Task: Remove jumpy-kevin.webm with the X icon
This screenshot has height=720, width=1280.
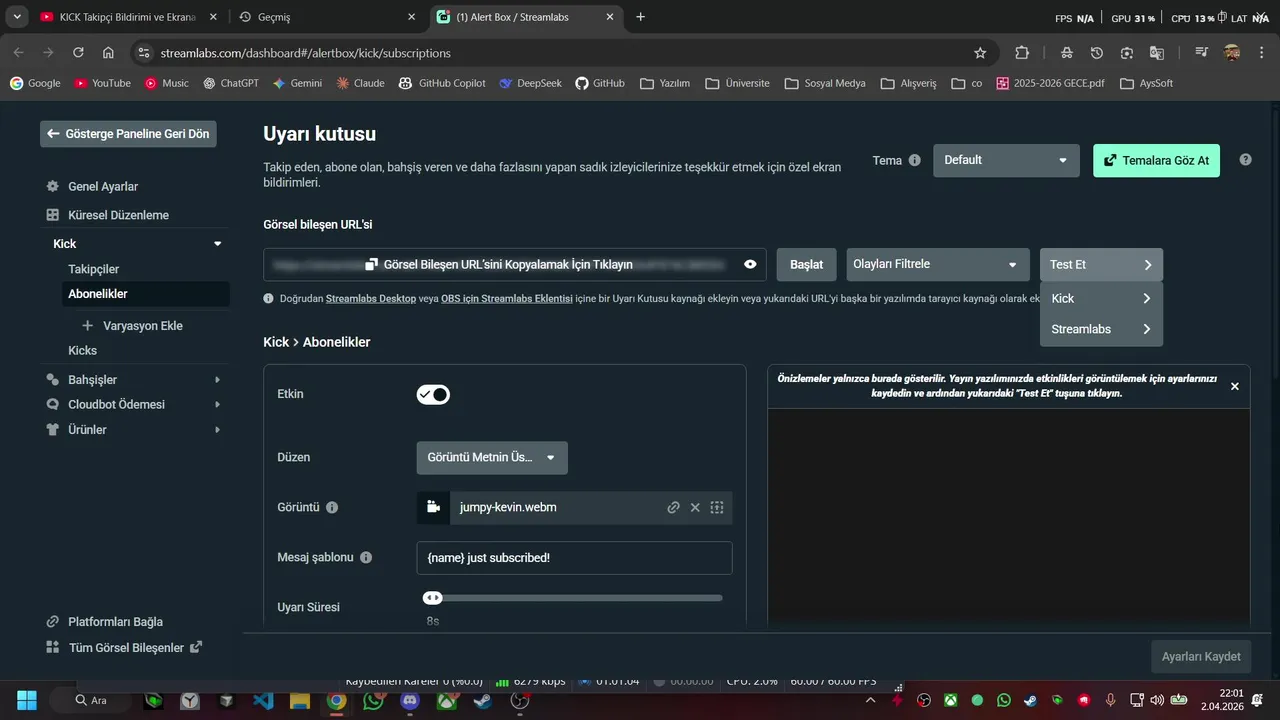Action: coord(695,507)
